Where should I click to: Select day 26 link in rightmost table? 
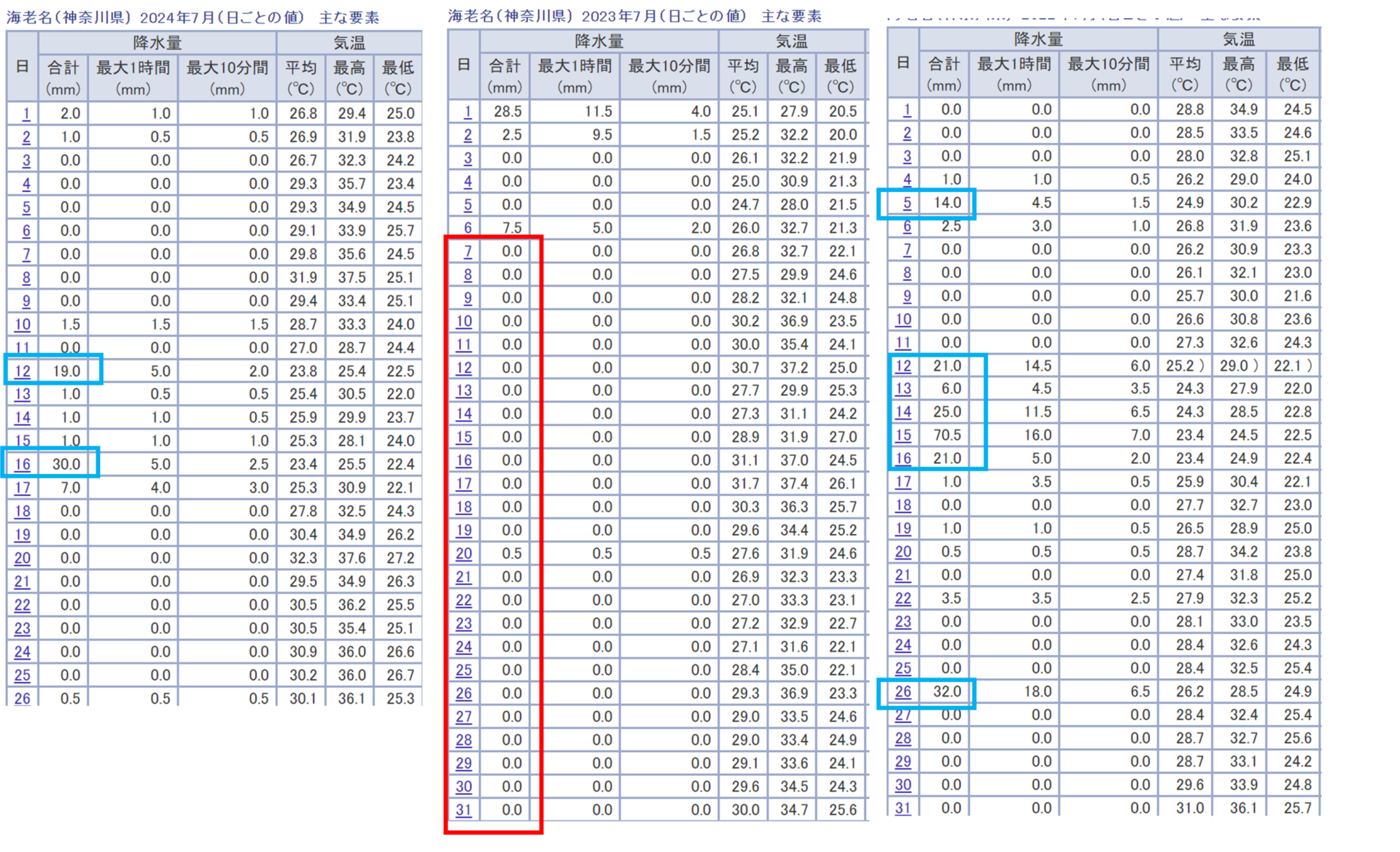(903, 692)
